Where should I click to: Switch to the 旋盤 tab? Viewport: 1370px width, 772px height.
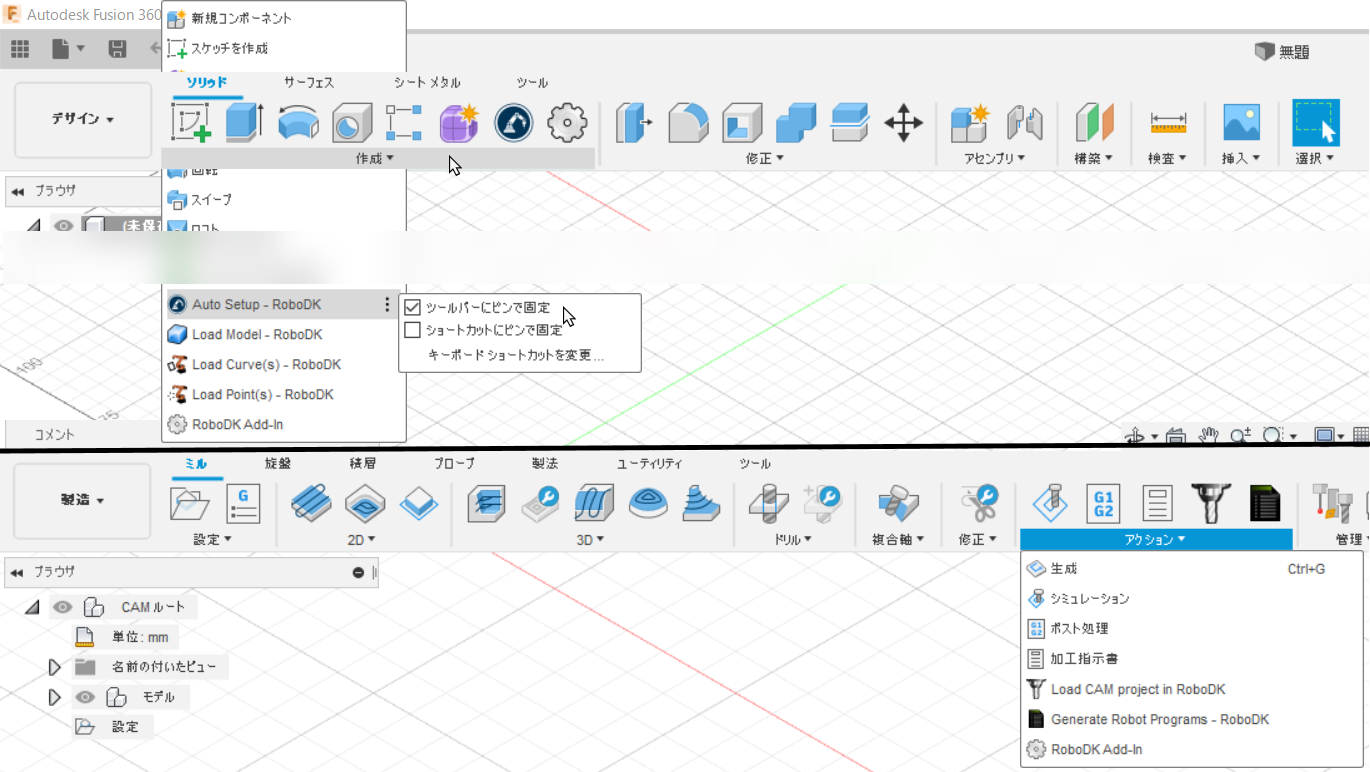(x=278, y=463)
